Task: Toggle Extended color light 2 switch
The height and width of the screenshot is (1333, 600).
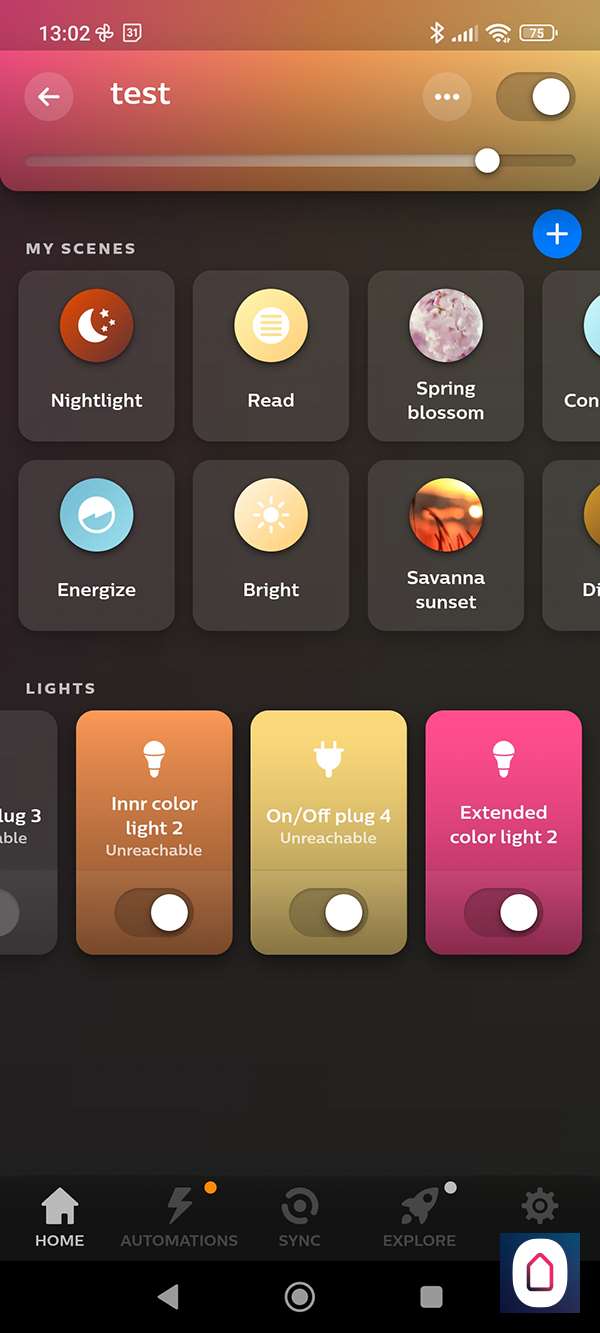Action: point(504,913)
